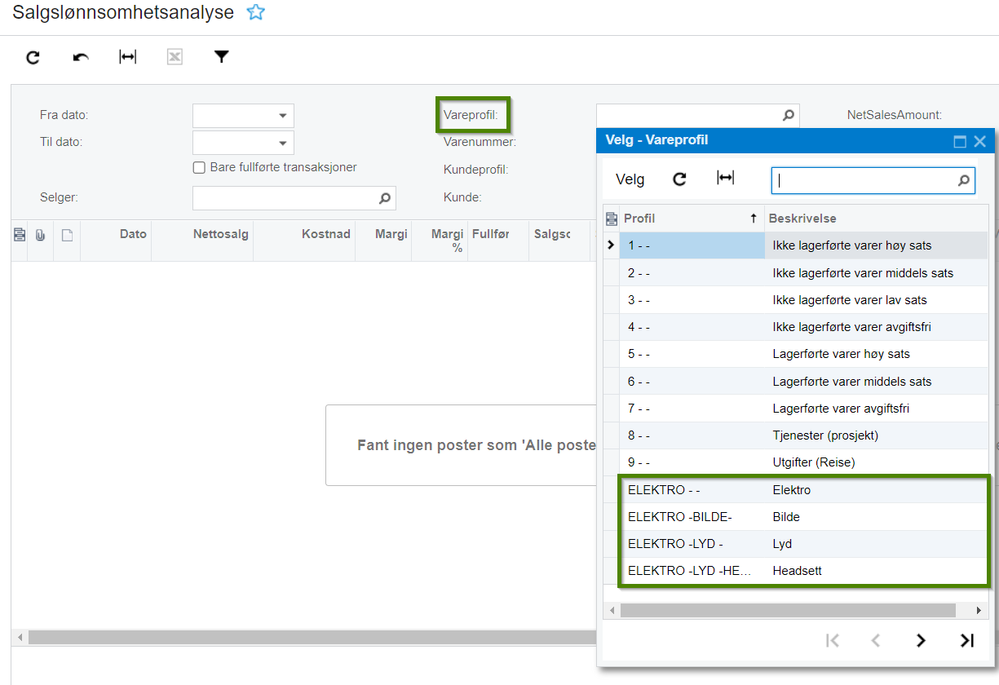Select the ELEKTRO -BILDE- profile row
Viewport: 999px width, 685px height.
tap(803, 517)
